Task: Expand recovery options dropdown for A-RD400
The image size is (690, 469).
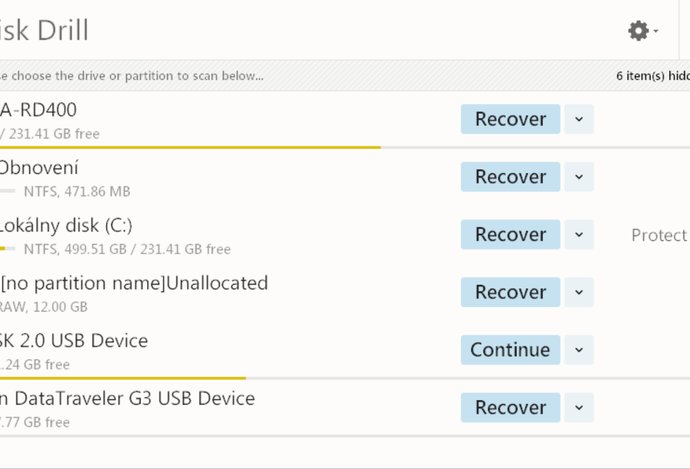Action: click(579, 119)
